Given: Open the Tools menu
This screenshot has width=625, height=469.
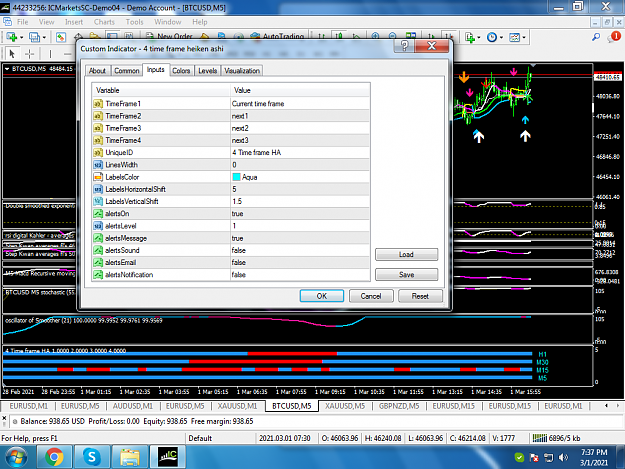Looking at the screenshot, I should pyautogui.click(x=134, y=22).
